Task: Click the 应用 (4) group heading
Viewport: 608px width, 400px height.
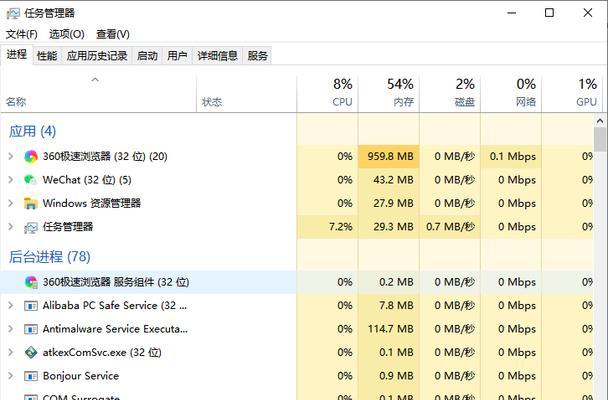Action: 33,131
